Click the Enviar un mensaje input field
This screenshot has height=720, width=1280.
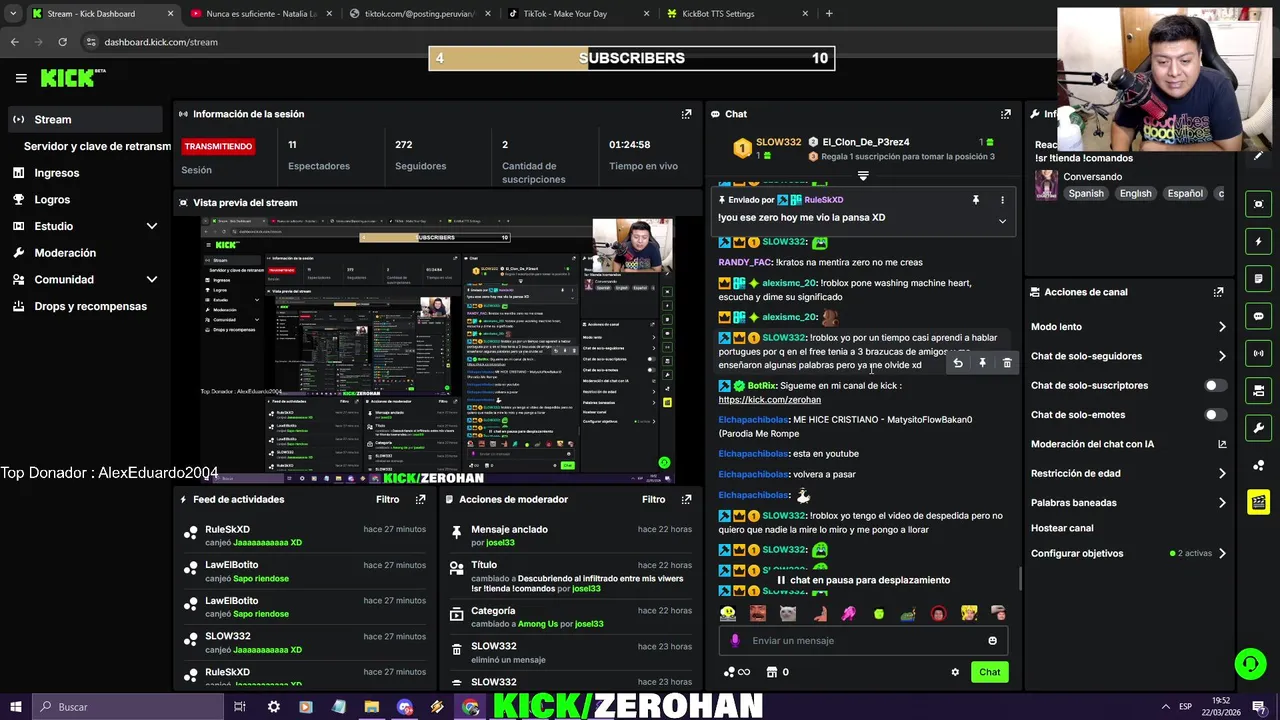[x=864, y=641]
